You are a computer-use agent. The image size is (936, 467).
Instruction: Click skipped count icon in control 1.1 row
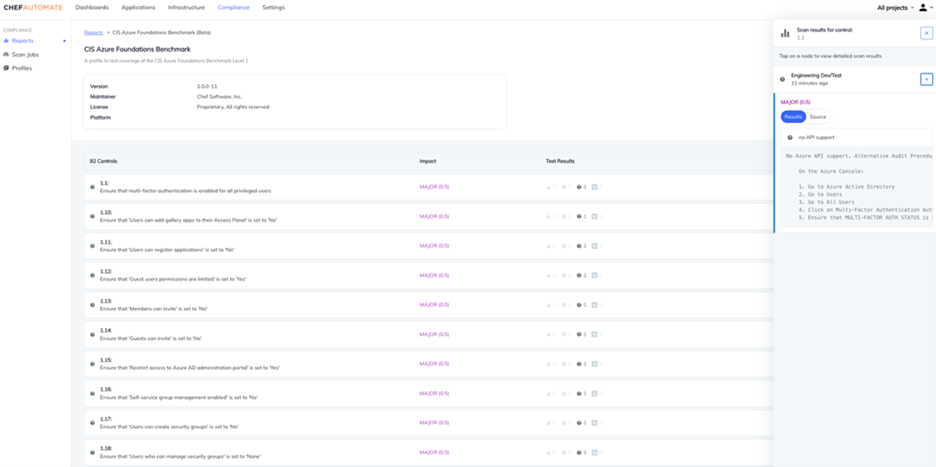[x=579, y=187]
